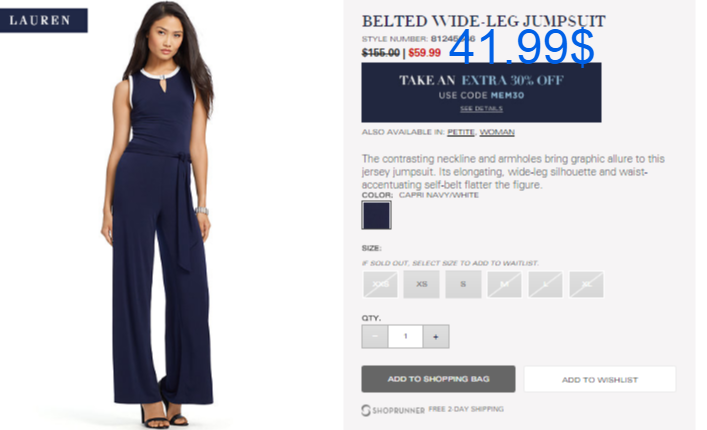Open the Petite availability link
The image size is (707, 430).
coord(461,132)
